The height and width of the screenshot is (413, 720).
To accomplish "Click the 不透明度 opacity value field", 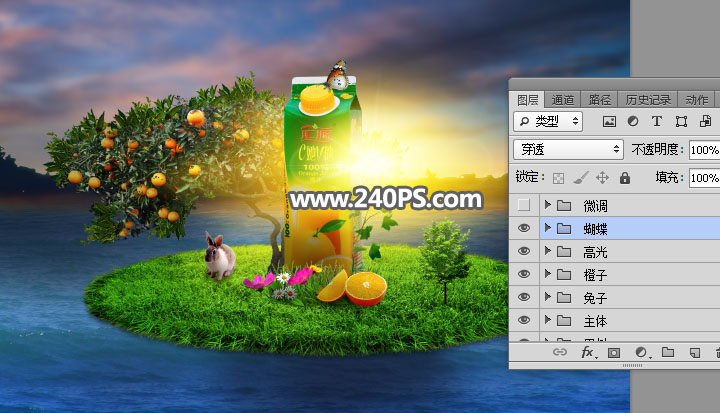I will coord(704,149).
